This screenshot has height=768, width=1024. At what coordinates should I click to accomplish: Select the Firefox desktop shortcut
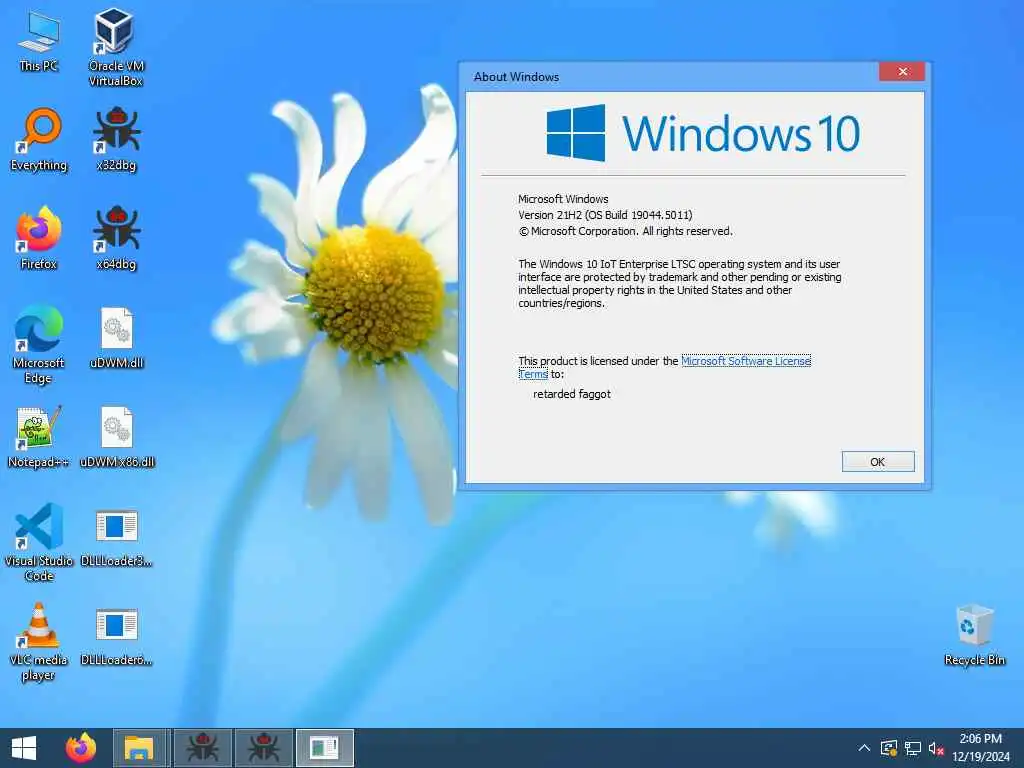coord(39,238)
